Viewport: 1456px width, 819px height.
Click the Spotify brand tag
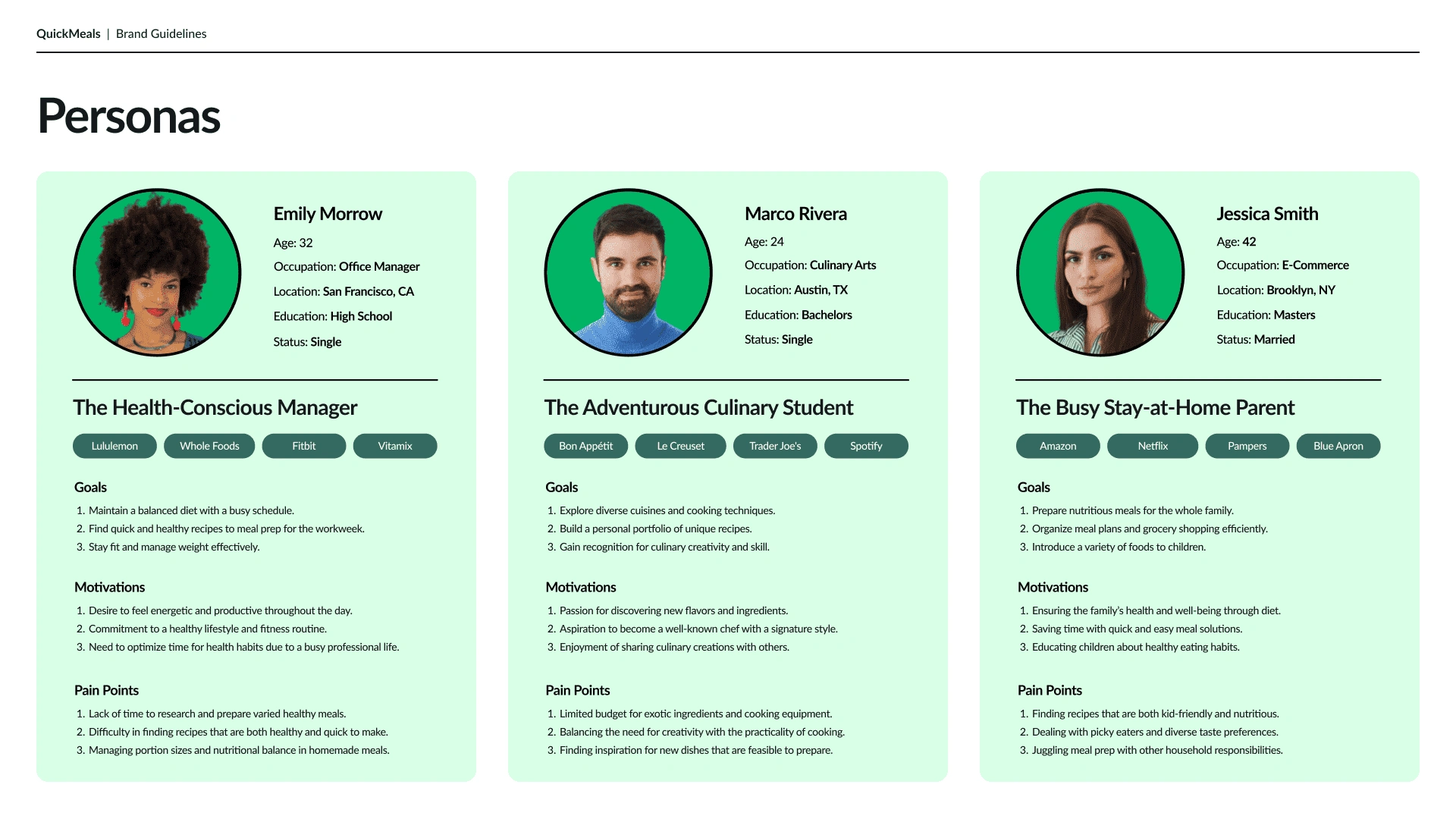(865, 446)
